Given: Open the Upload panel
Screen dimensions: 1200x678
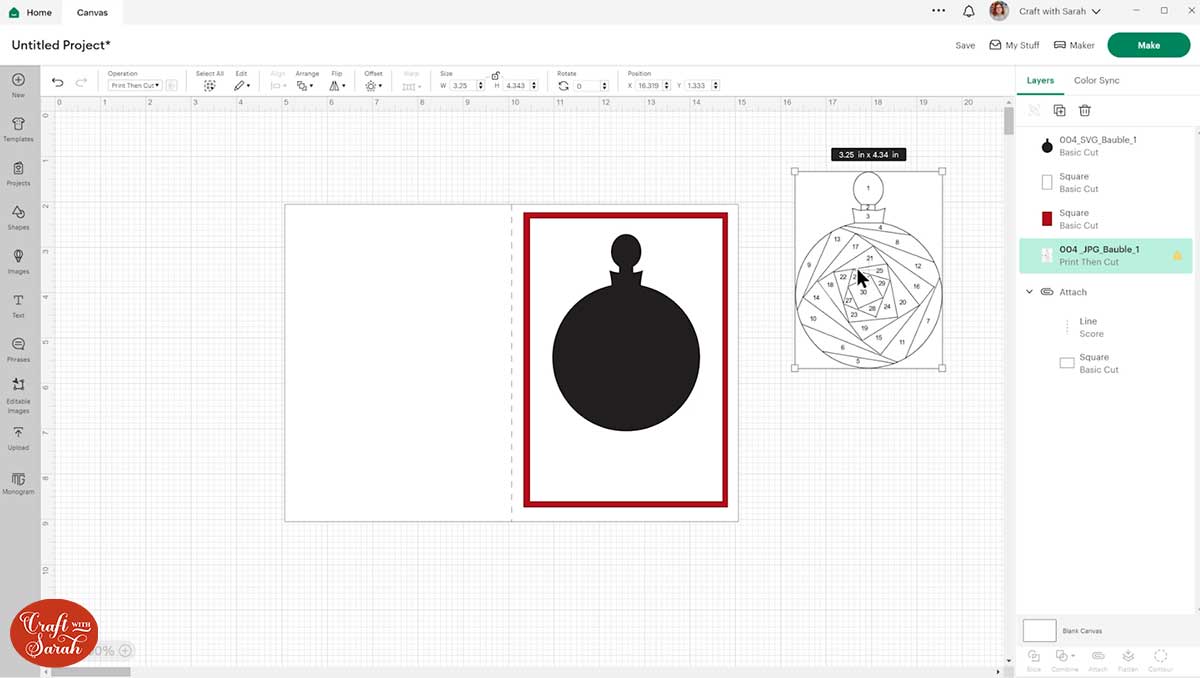Looking at the screenshot, I should [18, 437].
